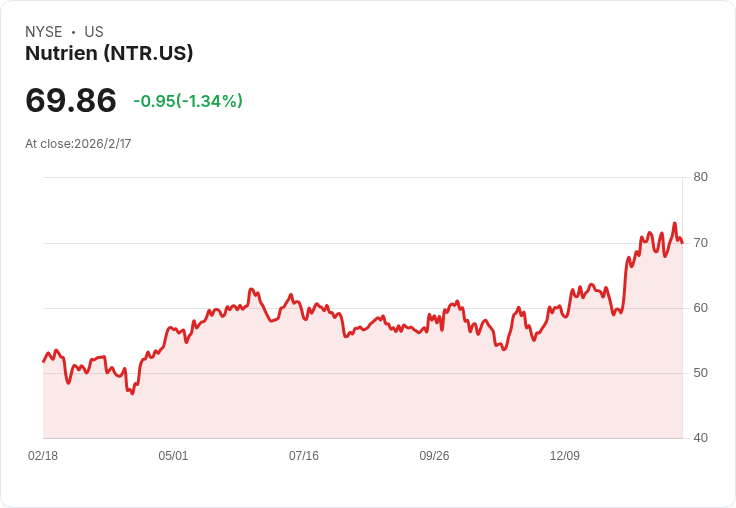Click the 50 y-axis price label
Viewport: 736px width, 508px height.
[700, 373]
